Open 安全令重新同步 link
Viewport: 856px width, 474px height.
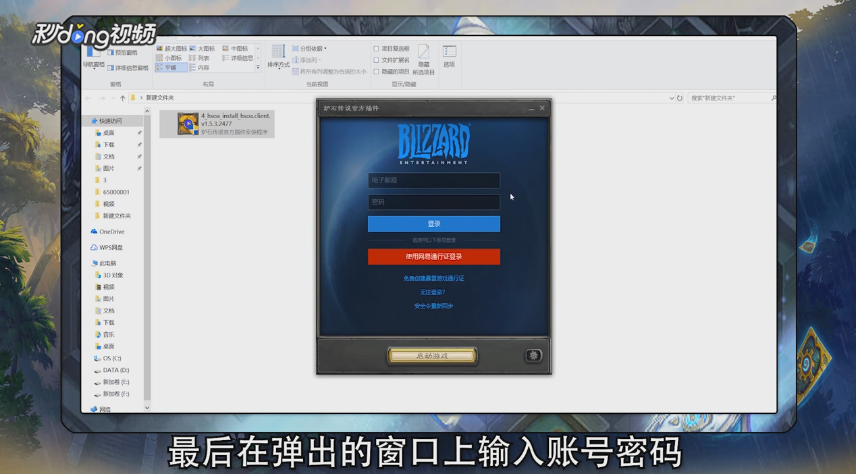click(433, 306)
